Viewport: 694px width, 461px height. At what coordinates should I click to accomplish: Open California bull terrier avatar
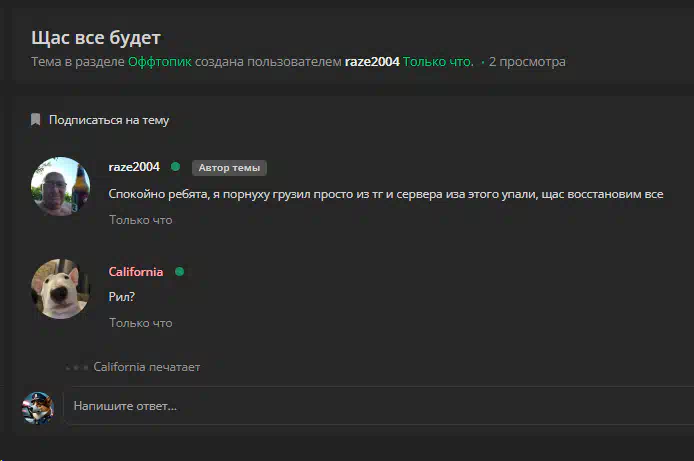(60, 289)
